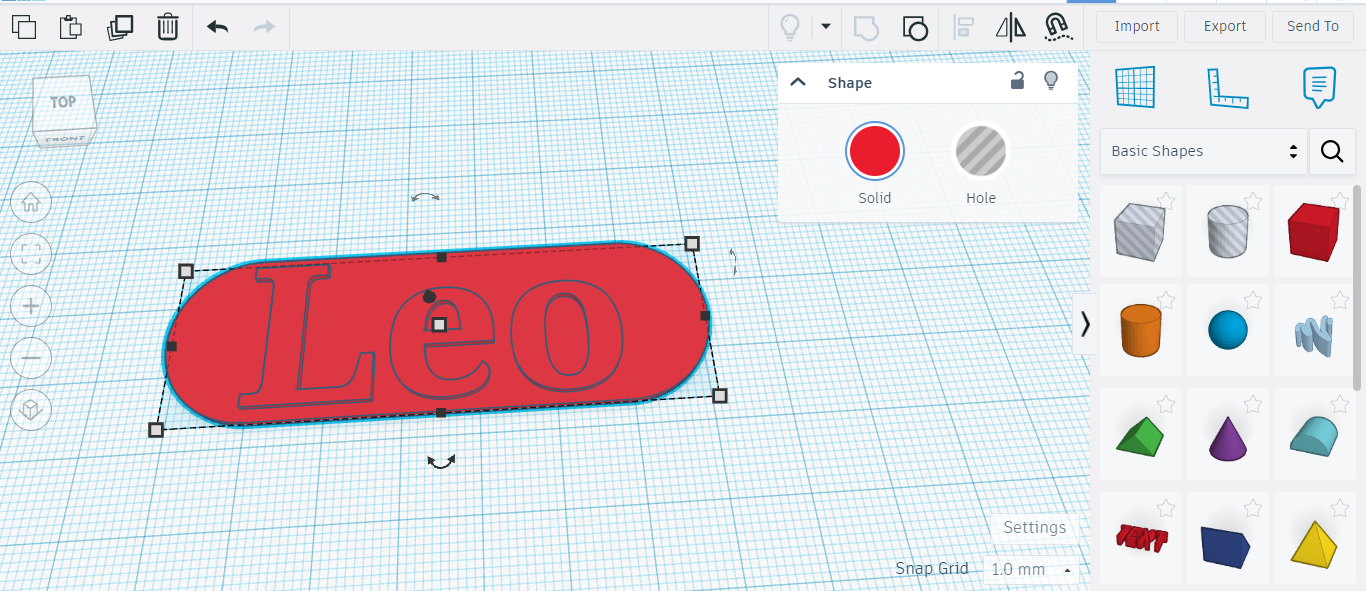This screenshot has width=1366, height=591.
Task: Click the Mirror tool icon
Action: pos(1011,26)
